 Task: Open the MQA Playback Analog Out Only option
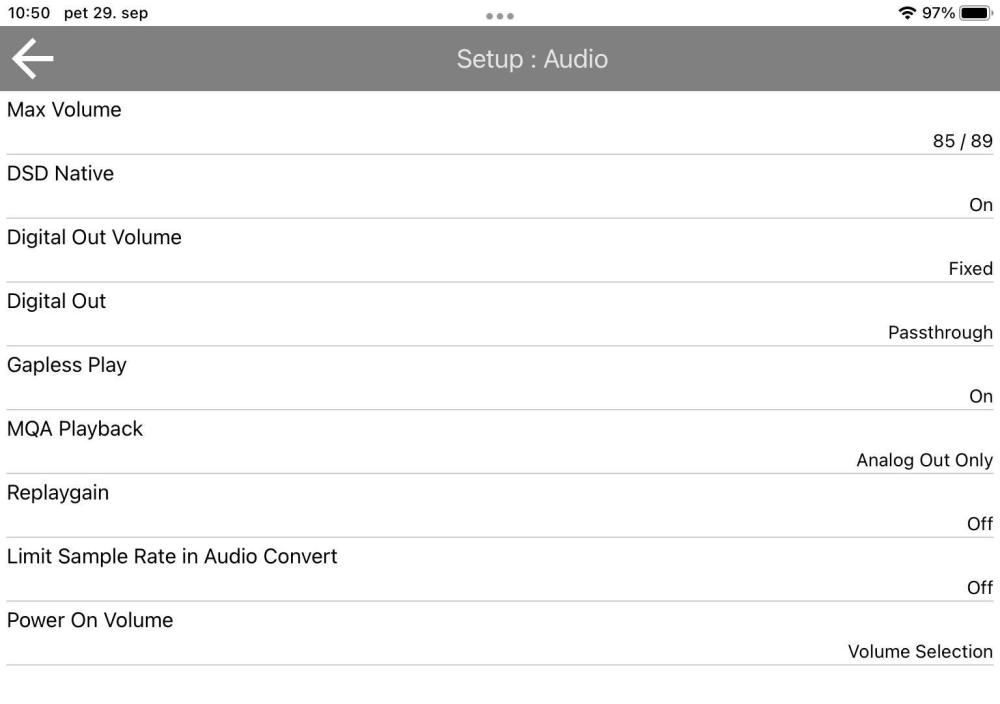[924, 461]
